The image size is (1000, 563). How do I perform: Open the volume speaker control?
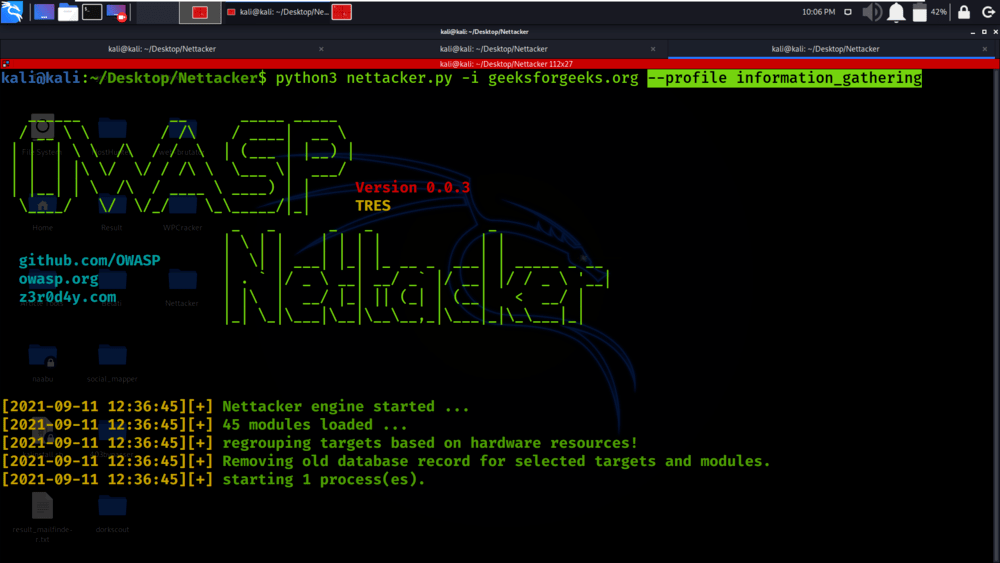click(872, 12)
